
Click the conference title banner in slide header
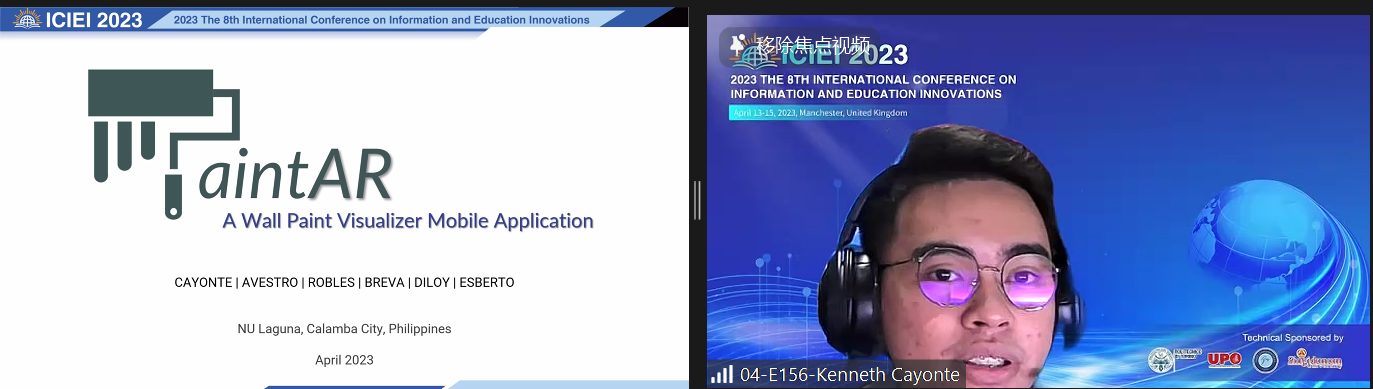coord(381,19)
